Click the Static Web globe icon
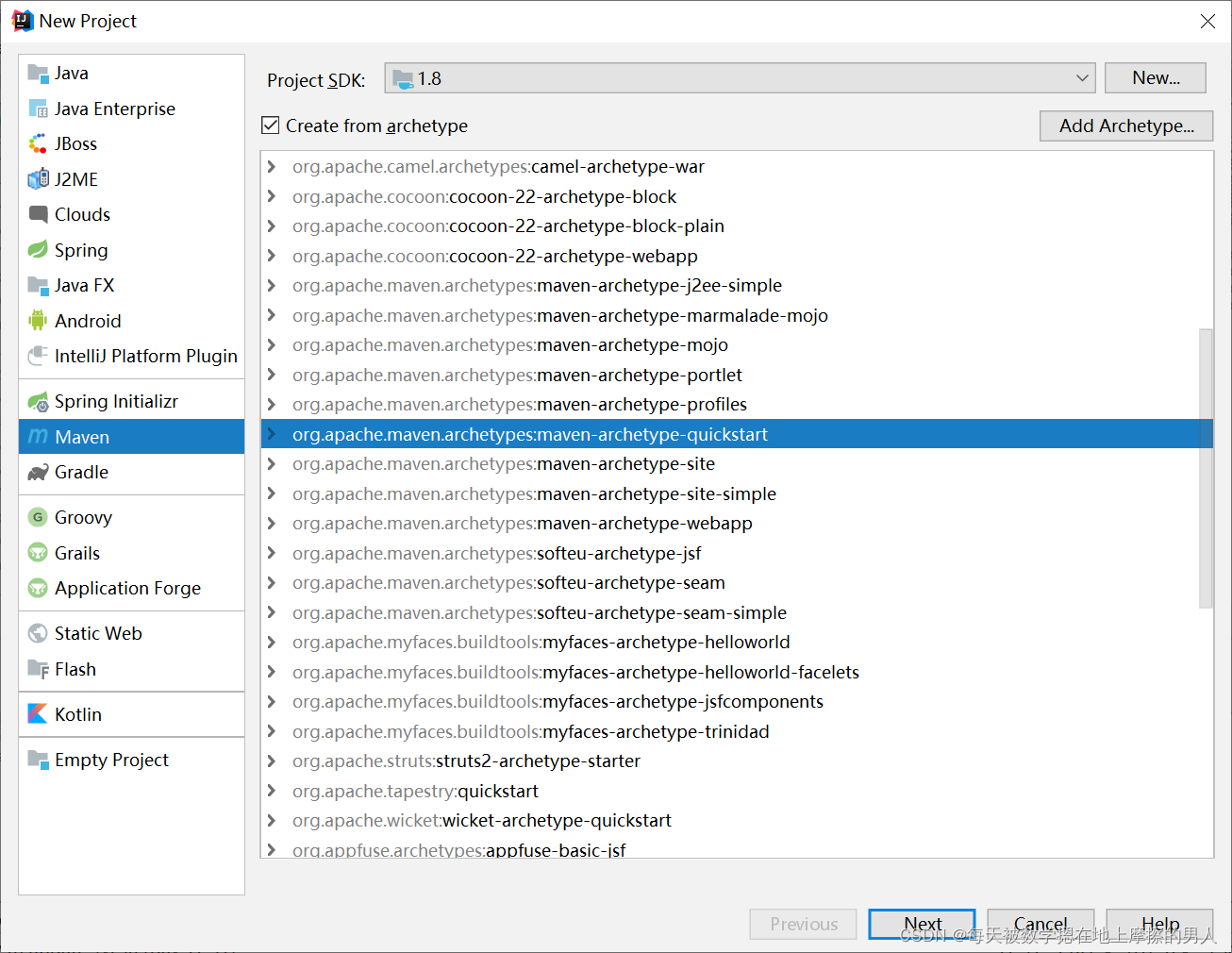This screenshot has height=953, width=1232. pyautogui.click(x=38, y=633)
